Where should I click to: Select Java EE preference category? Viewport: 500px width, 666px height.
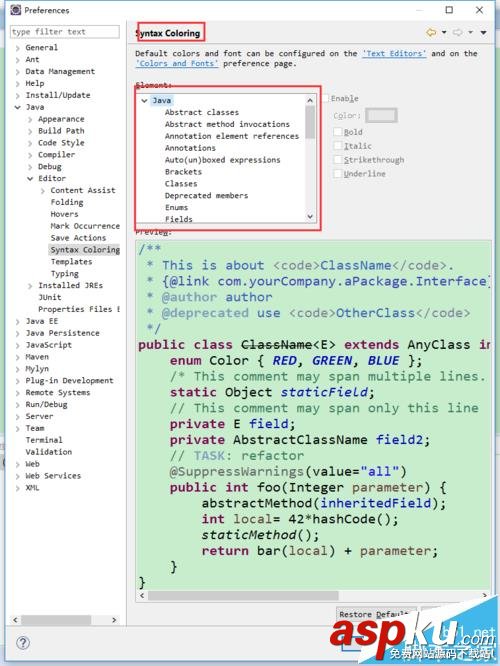pyautogui.click(x=42, y=321)
